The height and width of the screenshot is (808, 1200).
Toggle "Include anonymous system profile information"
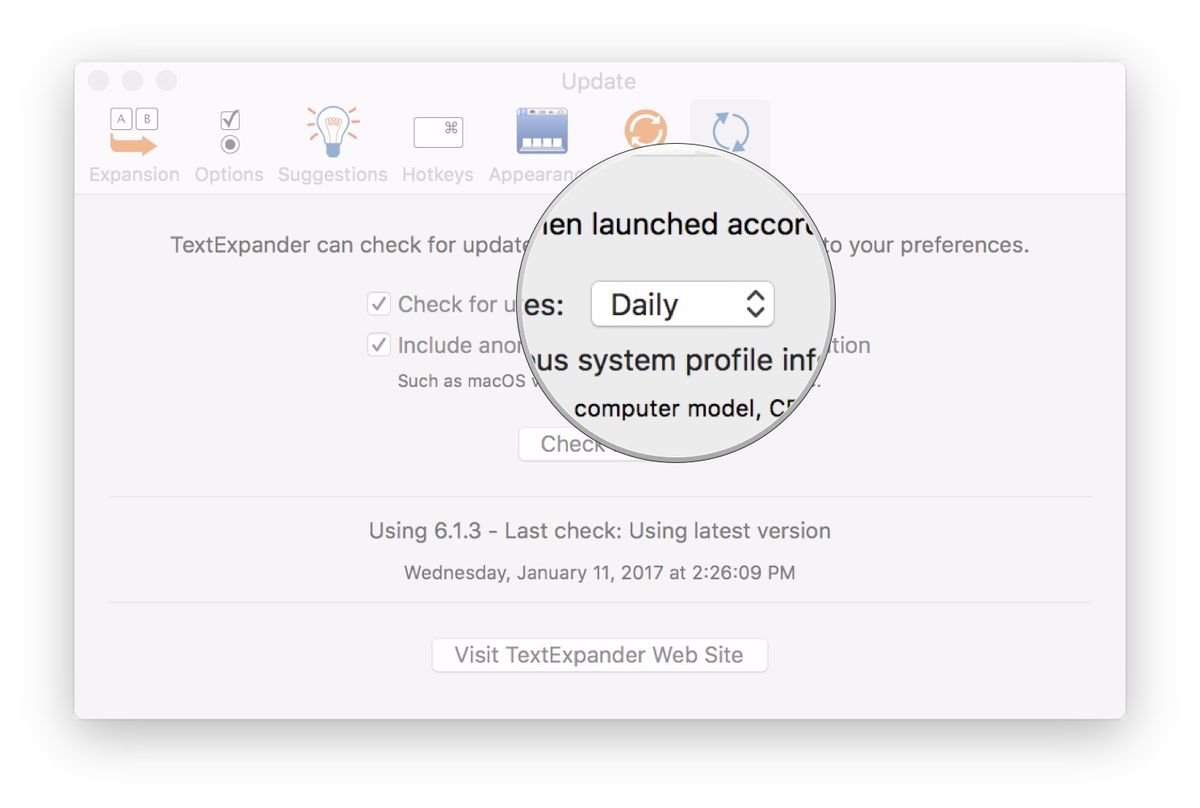(378, 344)
